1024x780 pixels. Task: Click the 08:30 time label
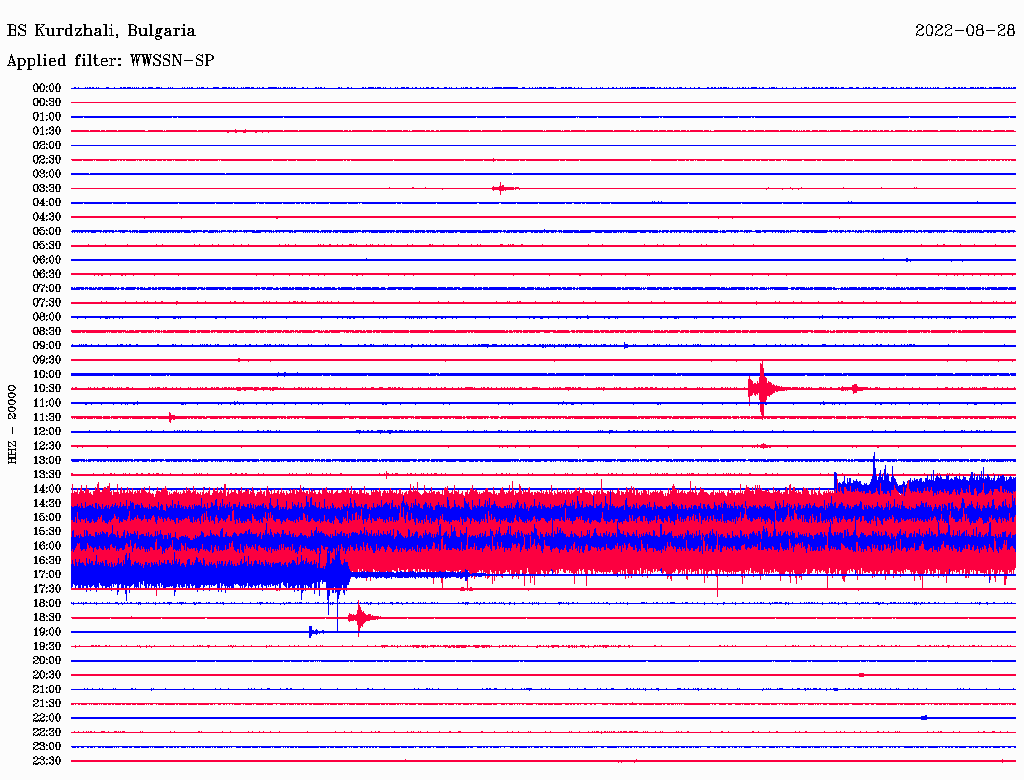click(47, 331)
